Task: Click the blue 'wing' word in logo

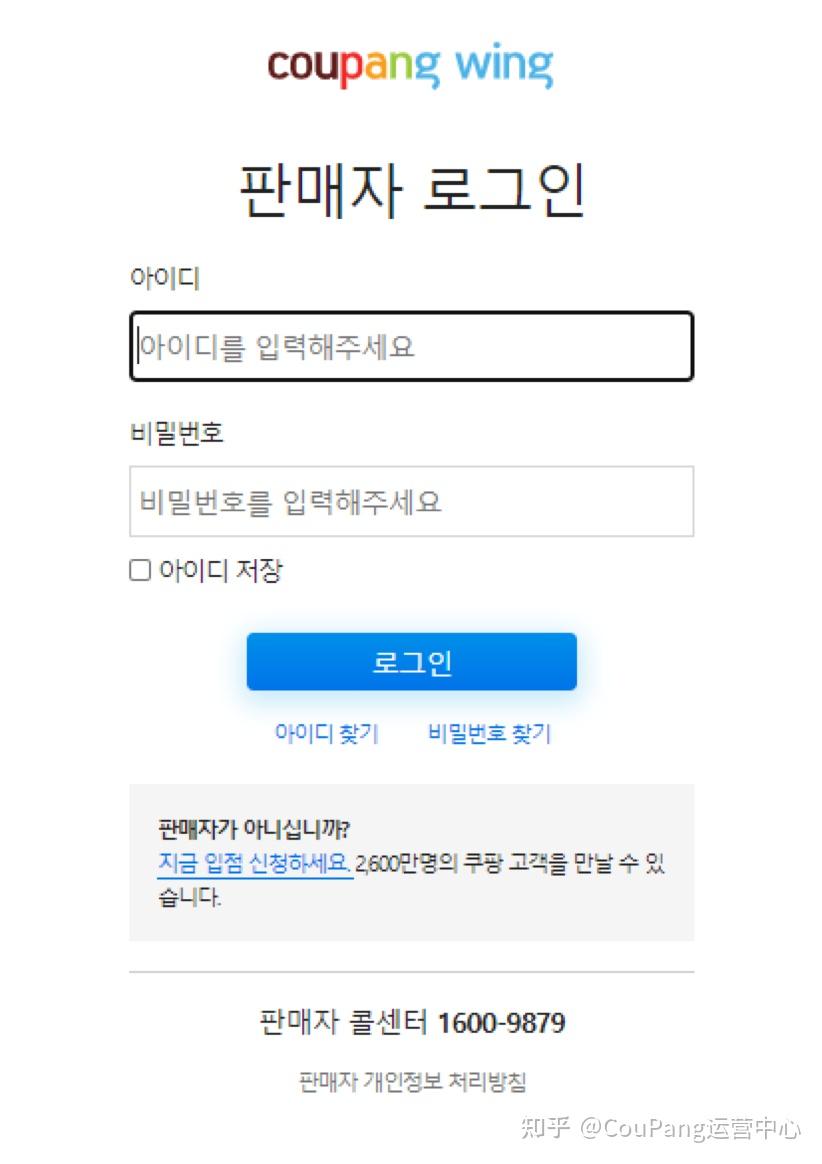Action: (504, 65)
